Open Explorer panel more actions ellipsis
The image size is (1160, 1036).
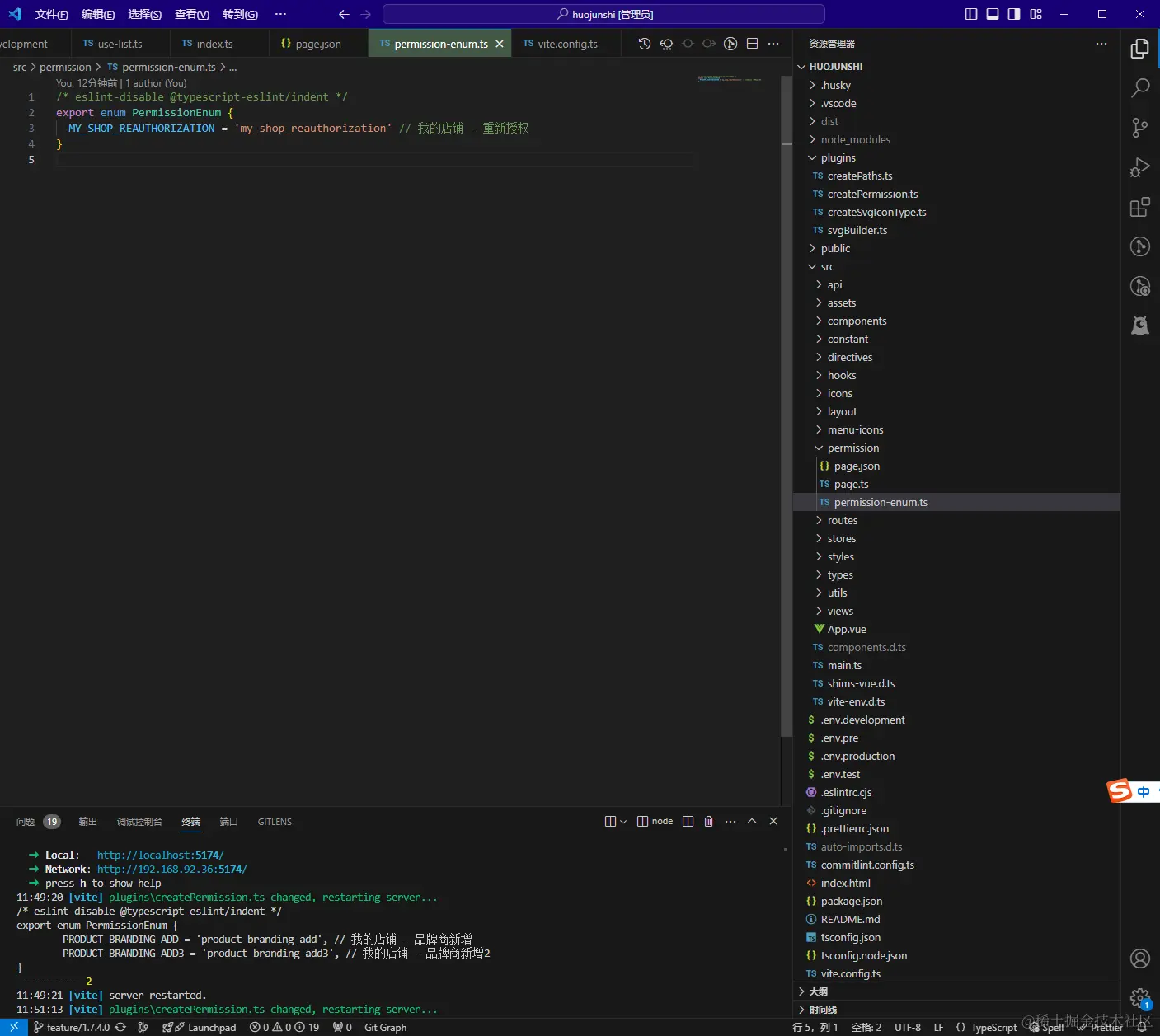1101,44
